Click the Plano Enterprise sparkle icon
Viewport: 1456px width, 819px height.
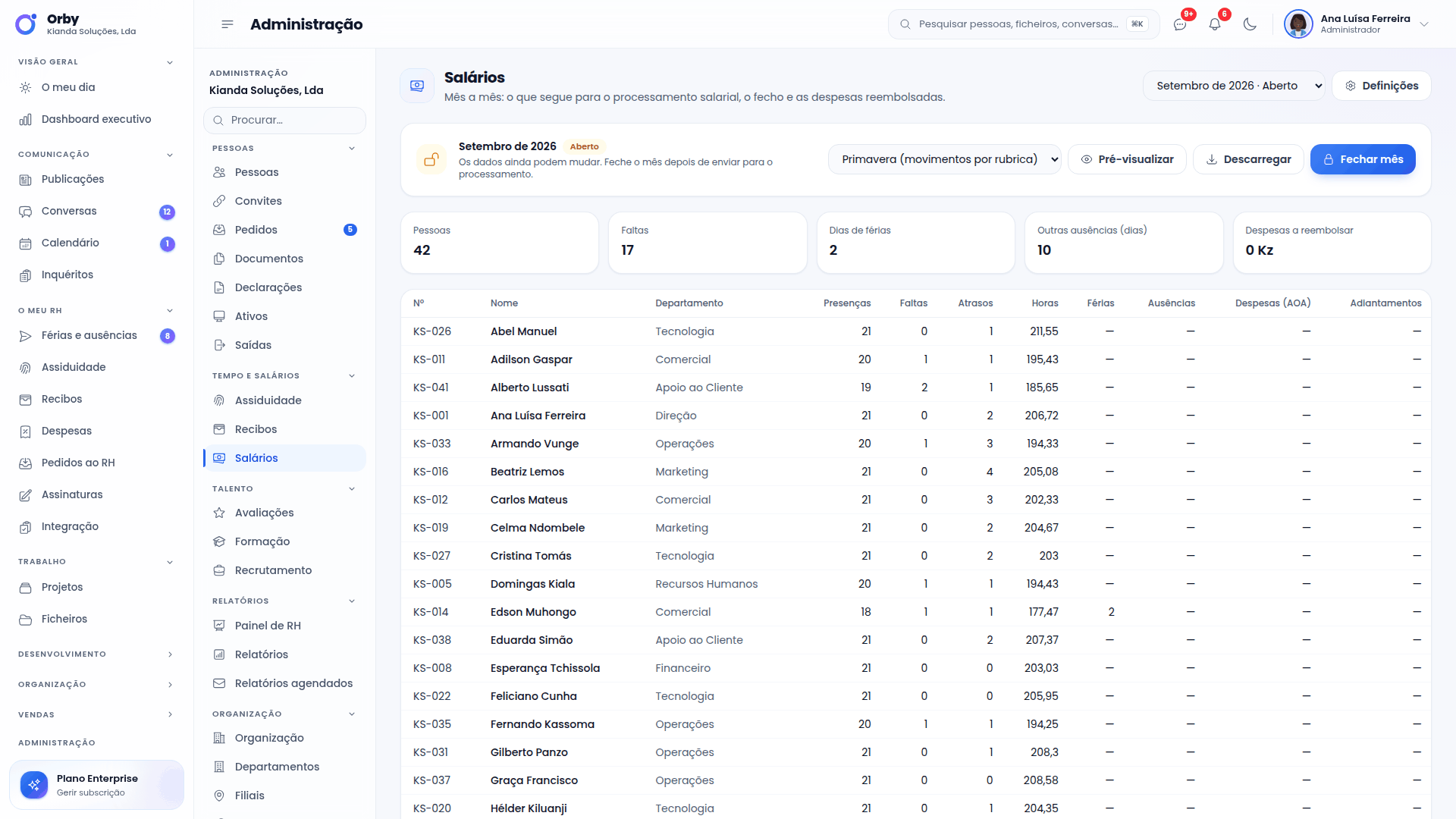34,785
